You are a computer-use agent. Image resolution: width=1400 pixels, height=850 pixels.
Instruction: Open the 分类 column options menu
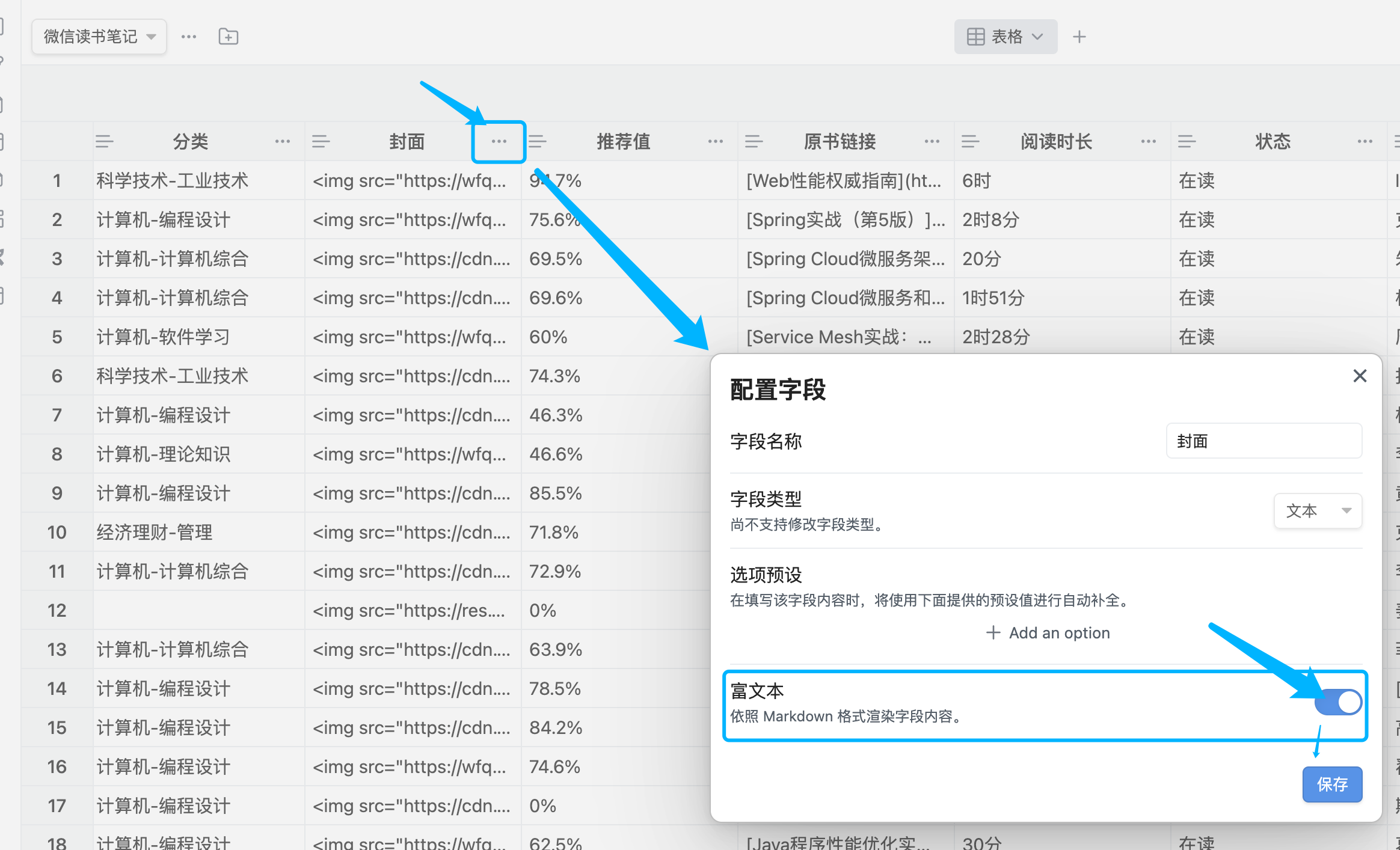(x=282, y=142)
